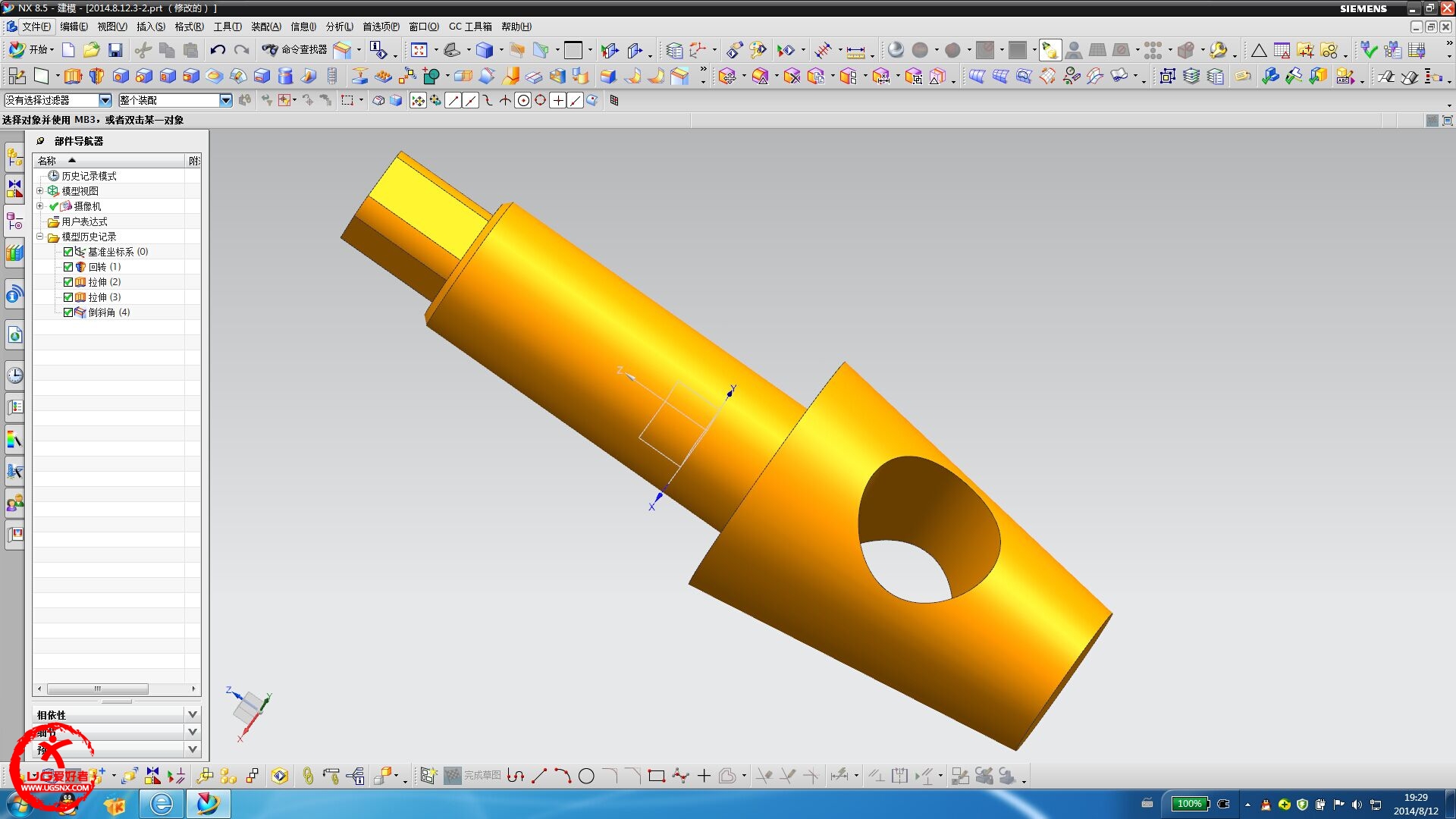The width and height of the screenshot is (1456, 819).
Task: Click the Fit view icon
Action: tap(419, 50)
